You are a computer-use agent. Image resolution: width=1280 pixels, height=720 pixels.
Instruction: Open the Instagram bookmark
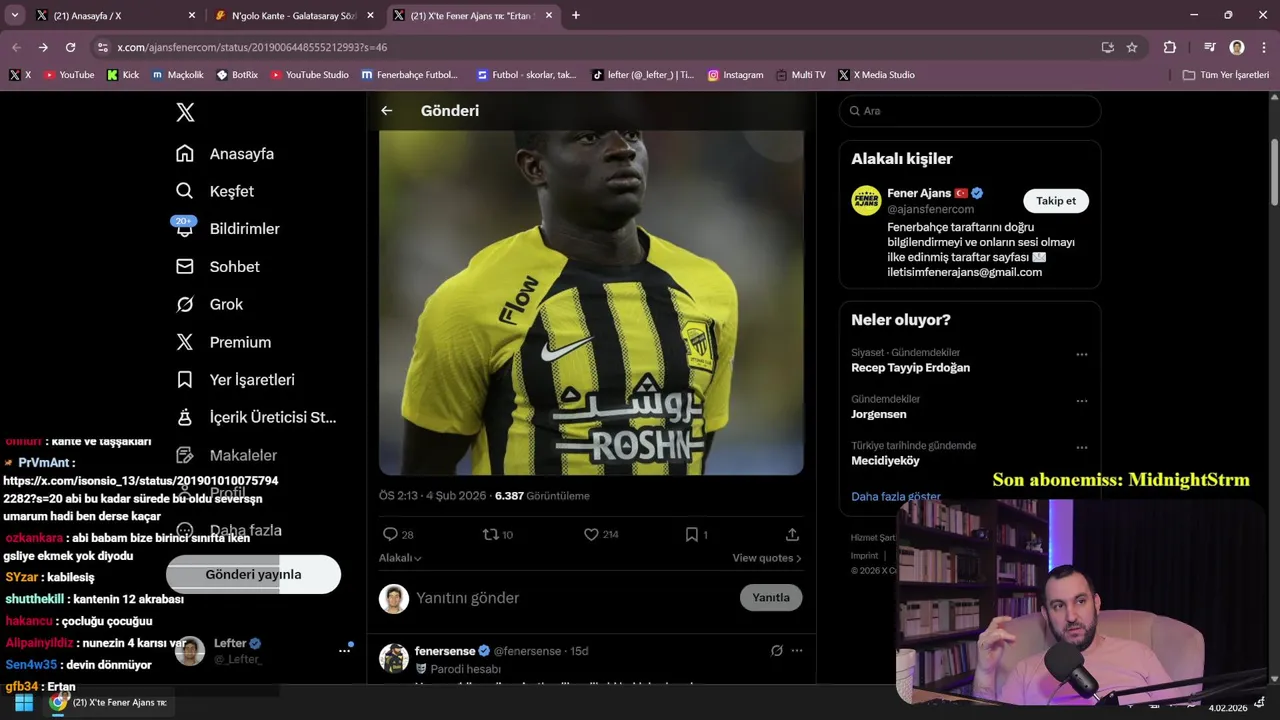(735, 75)
